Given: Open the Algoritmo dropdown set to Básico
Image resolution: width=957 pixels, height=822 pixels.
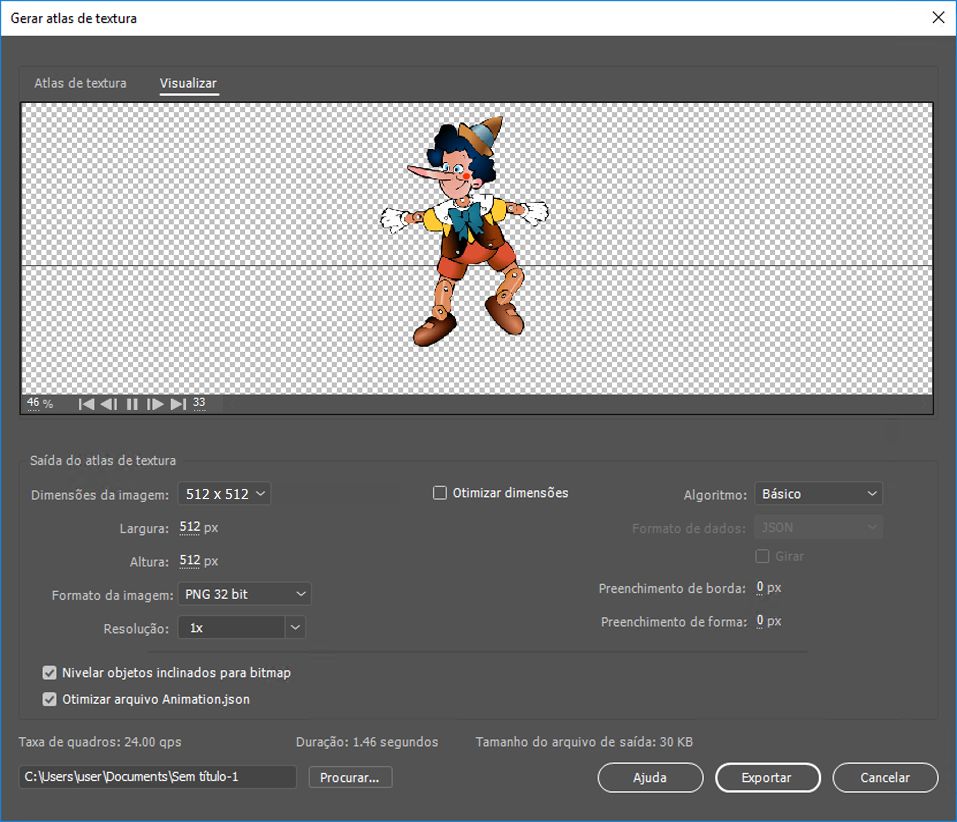Looking at the screenshot, I should click(818, 494).
